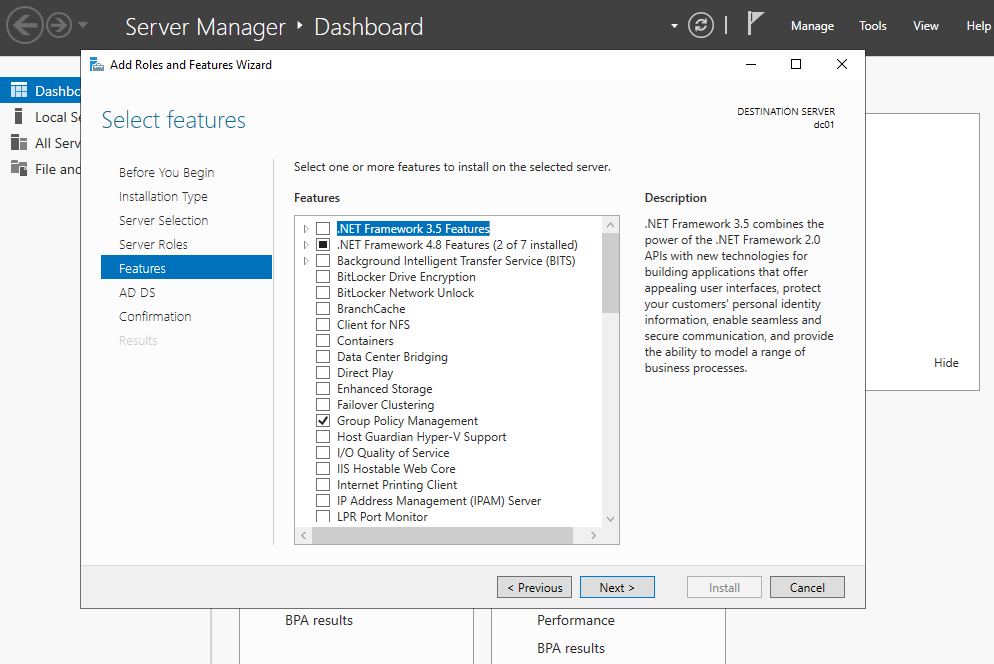The width and height of the screenshot is (994, 664).
Task: Select File and Storage Services sidebar icon
Action: pos(19,169)
